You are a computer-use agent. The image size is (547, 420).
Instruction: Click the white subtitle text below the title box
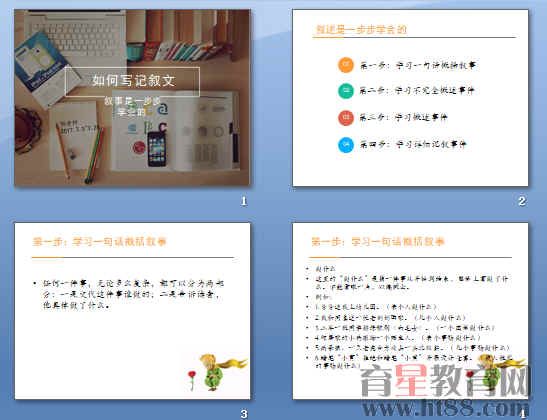pos(132,106)
